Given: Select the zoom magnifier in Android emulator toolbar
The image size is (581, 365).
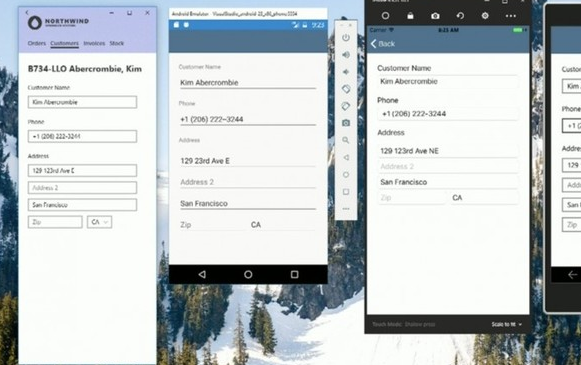Looking at the screenshot, I should pyautogui.click(x=346, y=140).
